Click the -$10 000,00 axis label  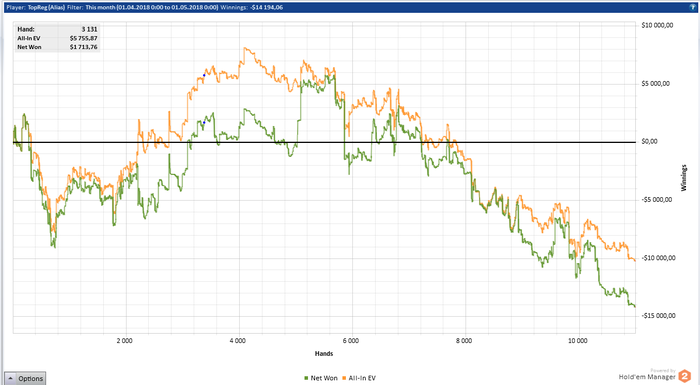pos(658,258)
